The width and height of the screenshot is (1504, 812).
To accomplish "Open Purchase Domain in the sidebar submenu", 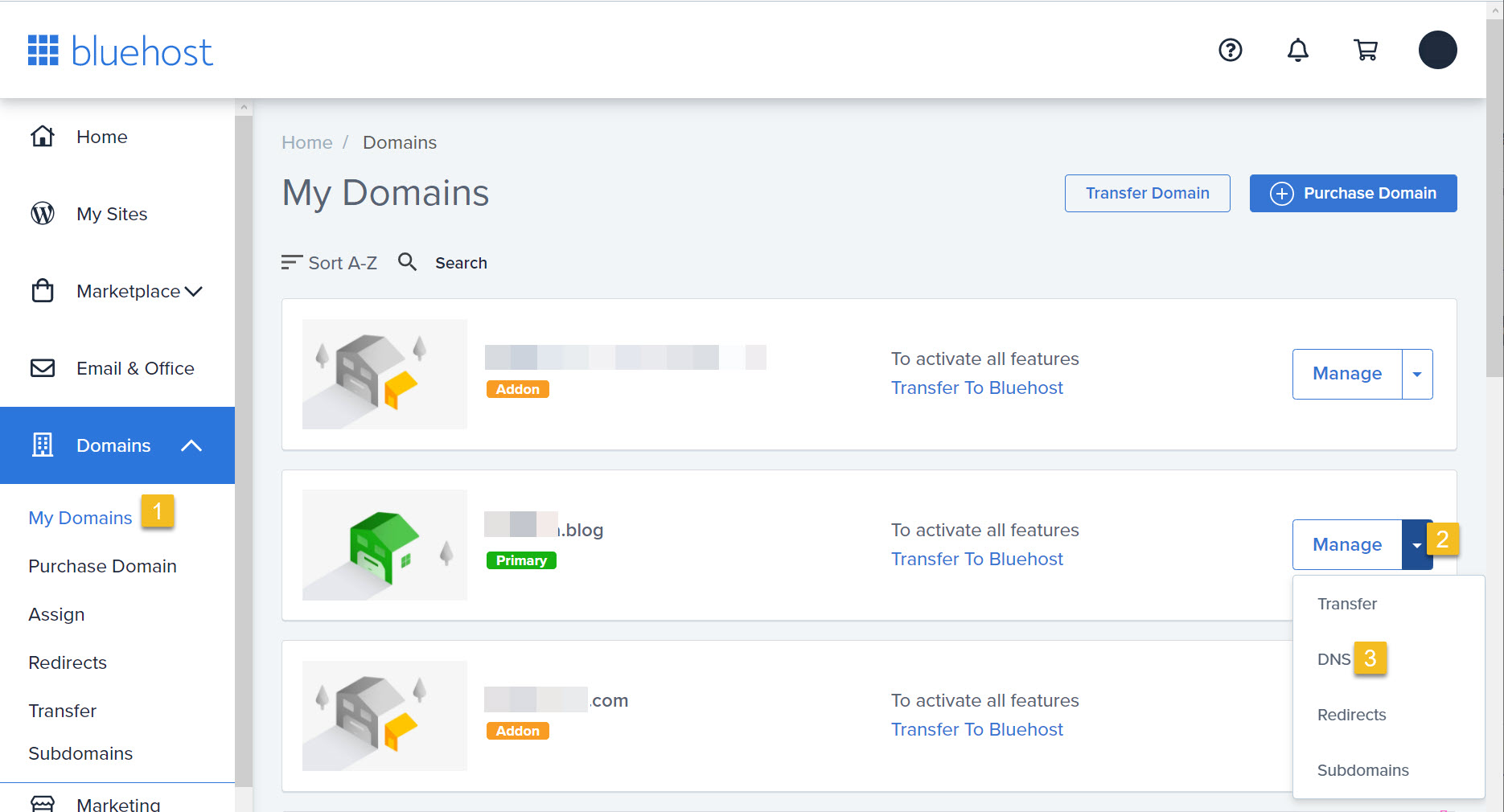I will tap(102, 566).
